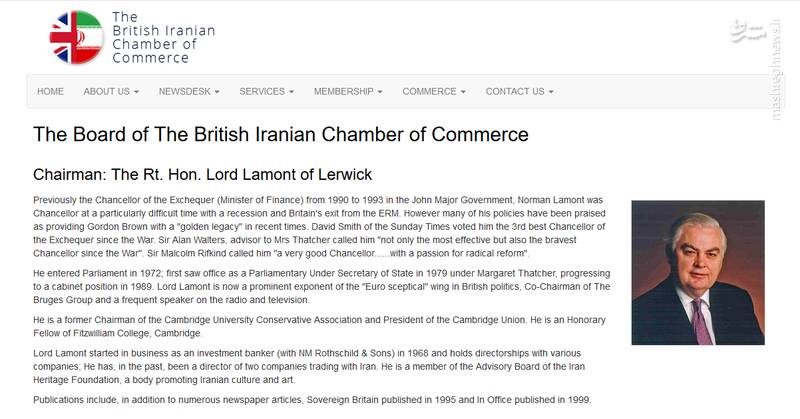Click the Chairman Lord Lamont of Lerwick heading
Image resolution: width=800 pixels, height=419 pixels.
click(203, 175)
